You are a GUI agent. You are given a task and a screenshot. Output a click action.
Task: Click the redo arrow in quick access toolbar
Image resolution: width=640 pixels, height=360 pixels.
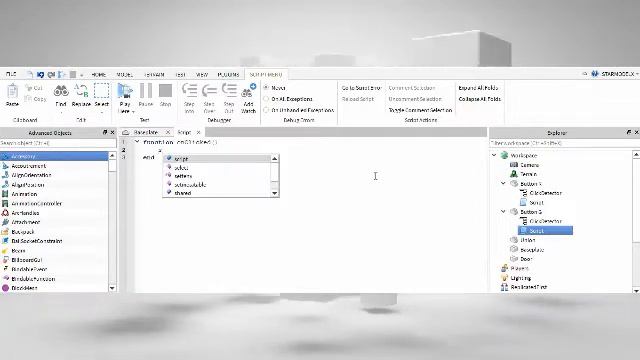coord(51,75)
